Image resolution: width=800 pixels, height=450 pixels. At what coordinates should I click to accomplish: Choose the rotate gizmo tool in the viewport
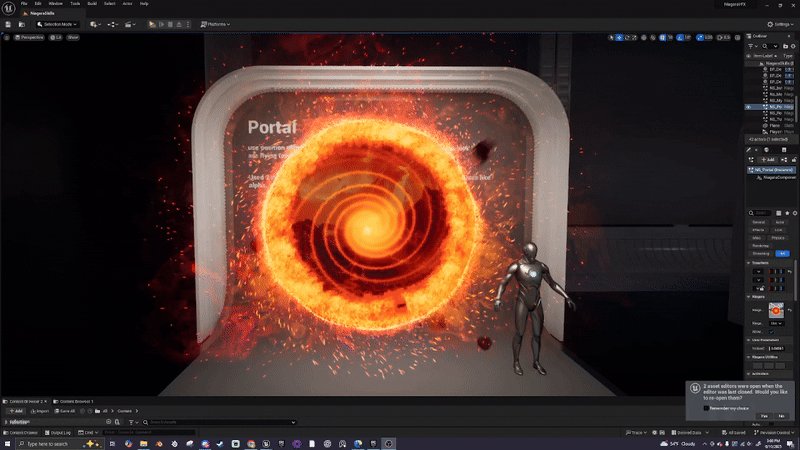pos(627,37)
